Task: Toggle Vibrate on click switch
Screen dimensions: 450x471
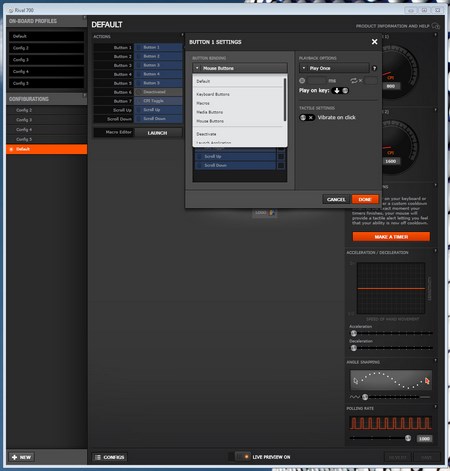Action: click(x=307, y=117)
